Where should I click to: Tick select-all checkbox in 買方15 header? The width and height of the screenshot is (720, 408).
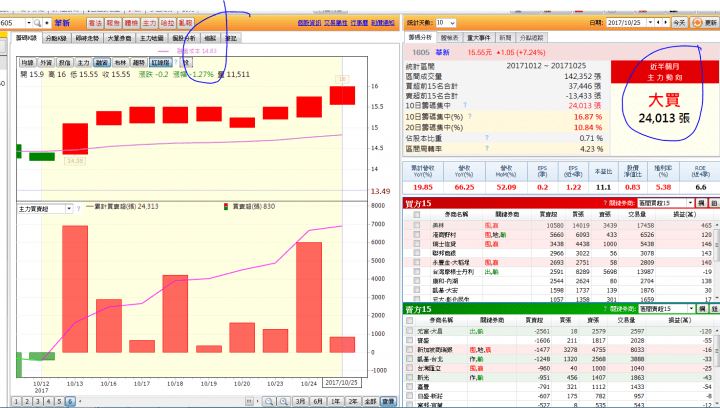(416, 214)
